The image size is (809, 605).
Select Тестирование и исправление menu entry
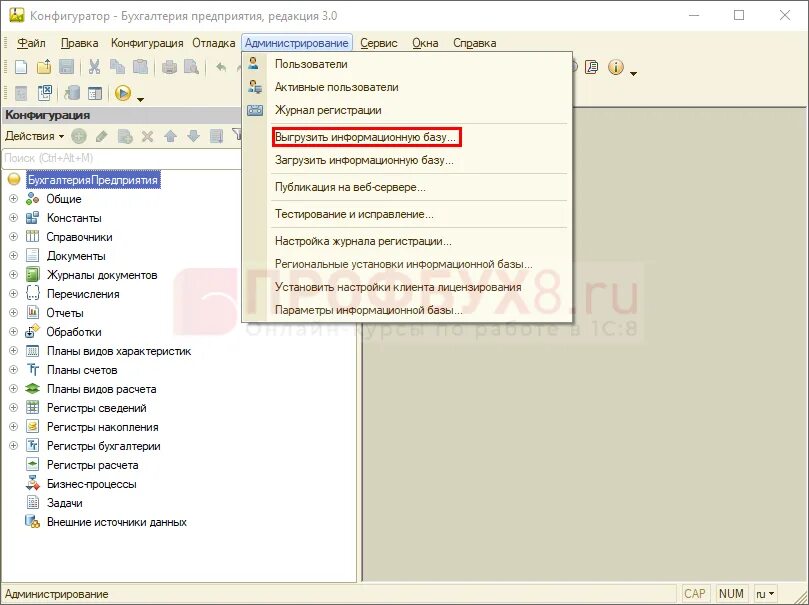click(x=354, y=214)
